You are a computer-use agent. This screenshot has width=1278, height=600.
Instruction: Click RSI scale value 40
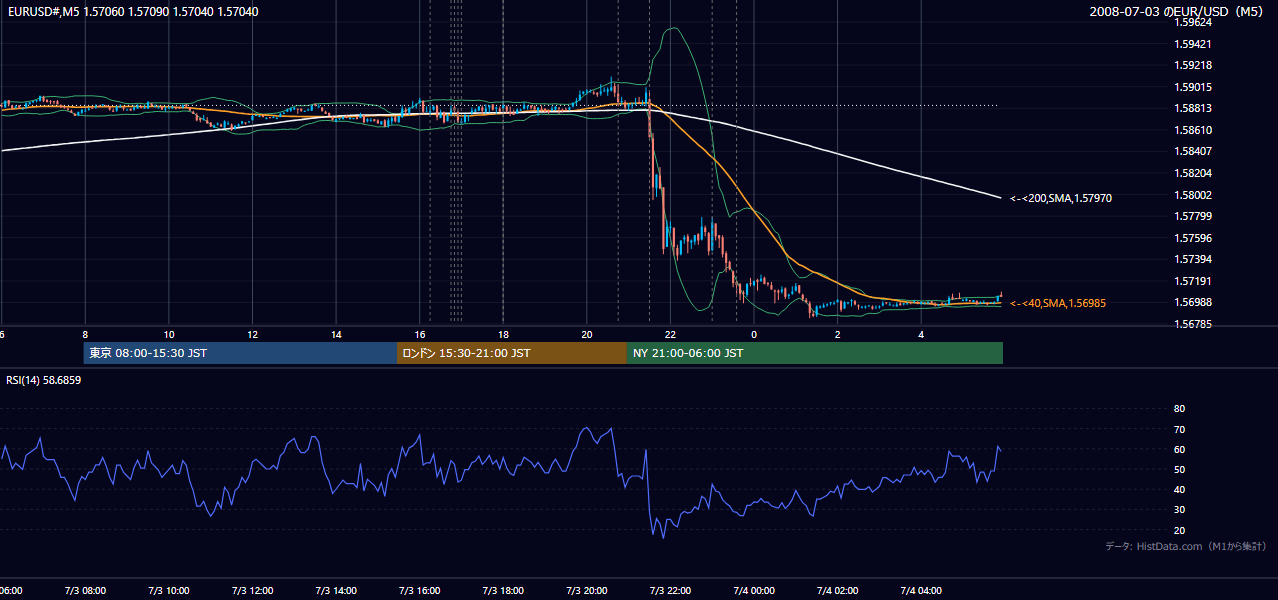click(1179, 489)
